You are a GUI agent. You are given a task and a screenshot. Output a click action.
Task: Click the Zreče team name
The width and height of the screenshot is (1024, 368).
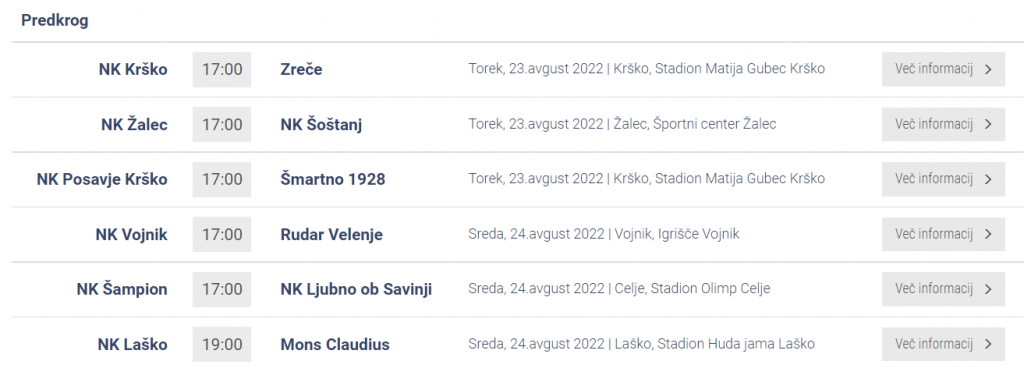tap(301, 69)
